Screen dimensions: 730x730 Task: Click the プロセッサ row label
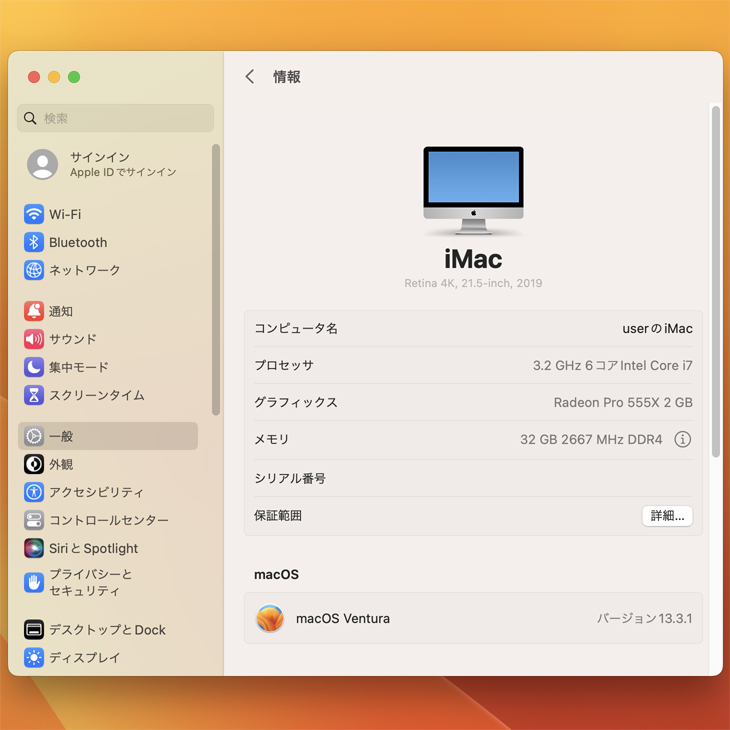284,365
